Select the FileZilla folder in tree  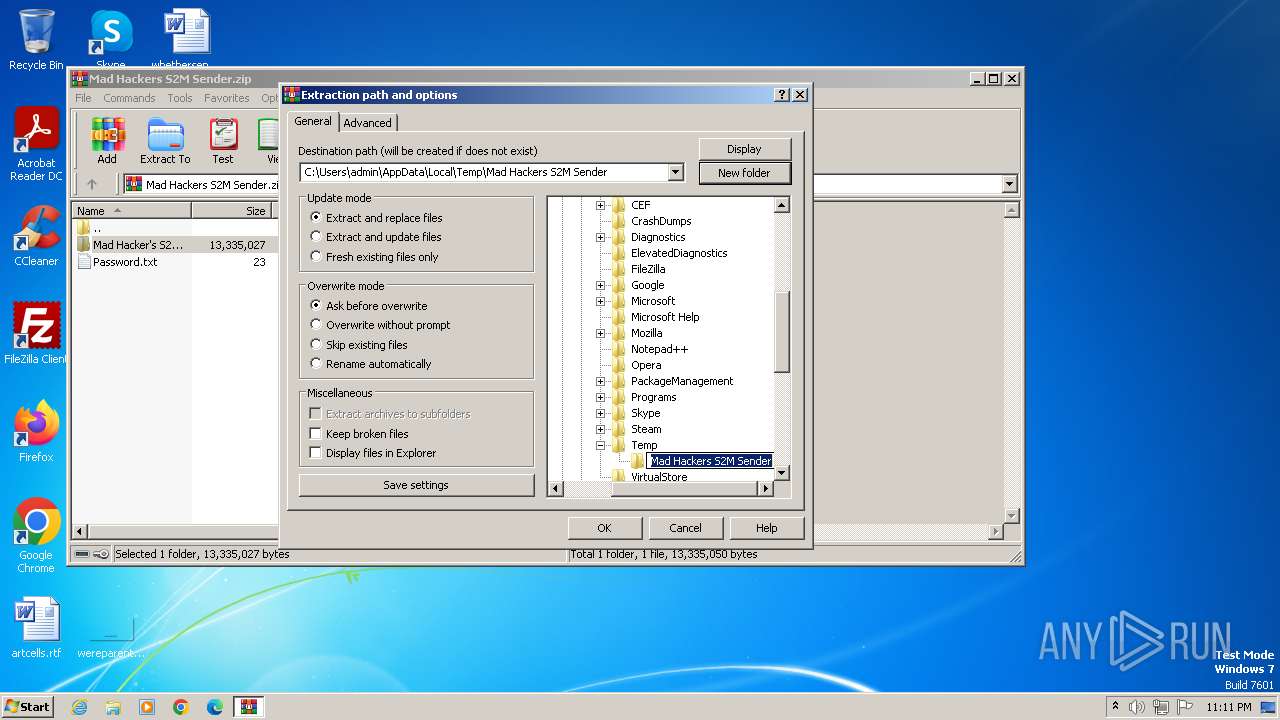647,269
